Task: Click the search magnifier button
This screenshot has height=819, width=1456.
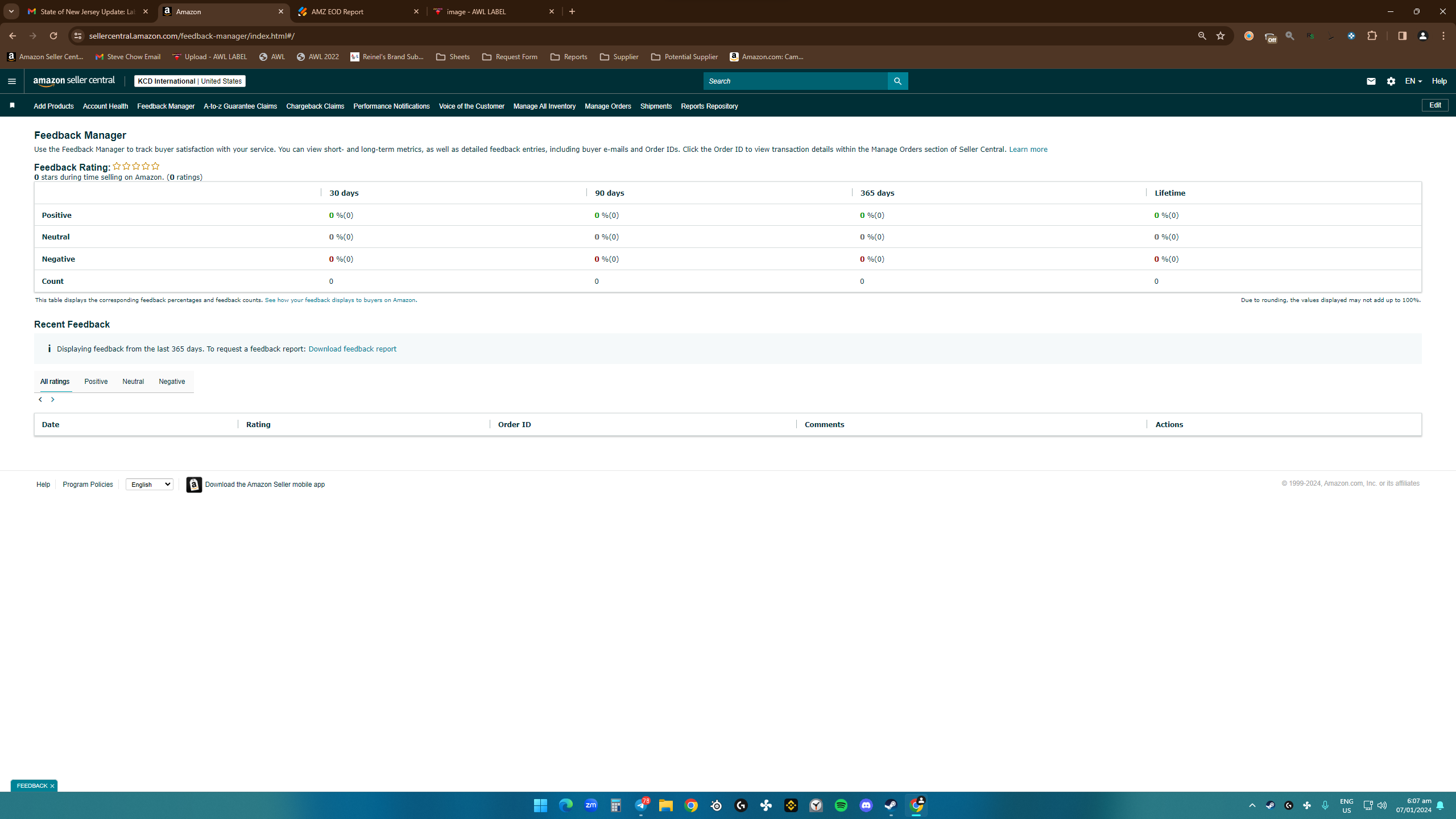Action: [897, 81]
